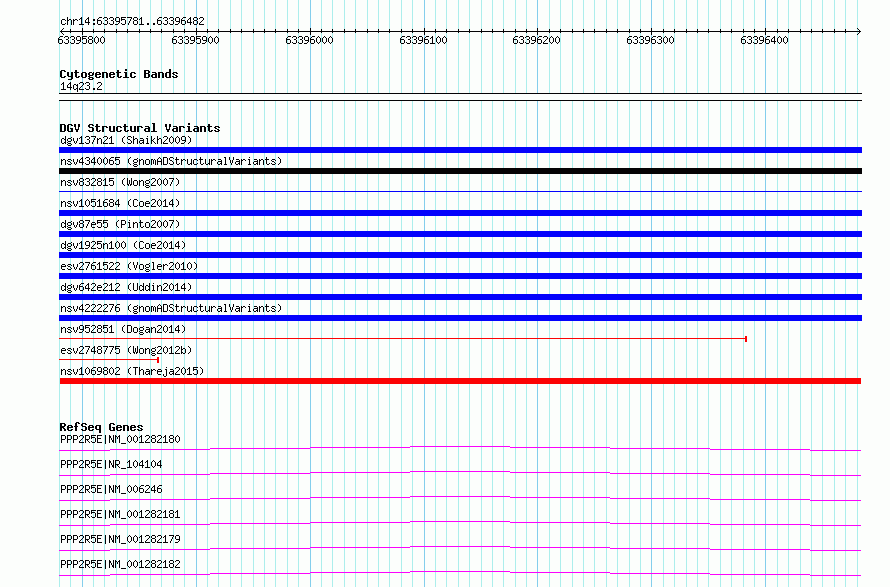The width and height of the screenshot is (890, 587).
Task: Click the 14q23.2 band label
Action: tap(81, 86)
